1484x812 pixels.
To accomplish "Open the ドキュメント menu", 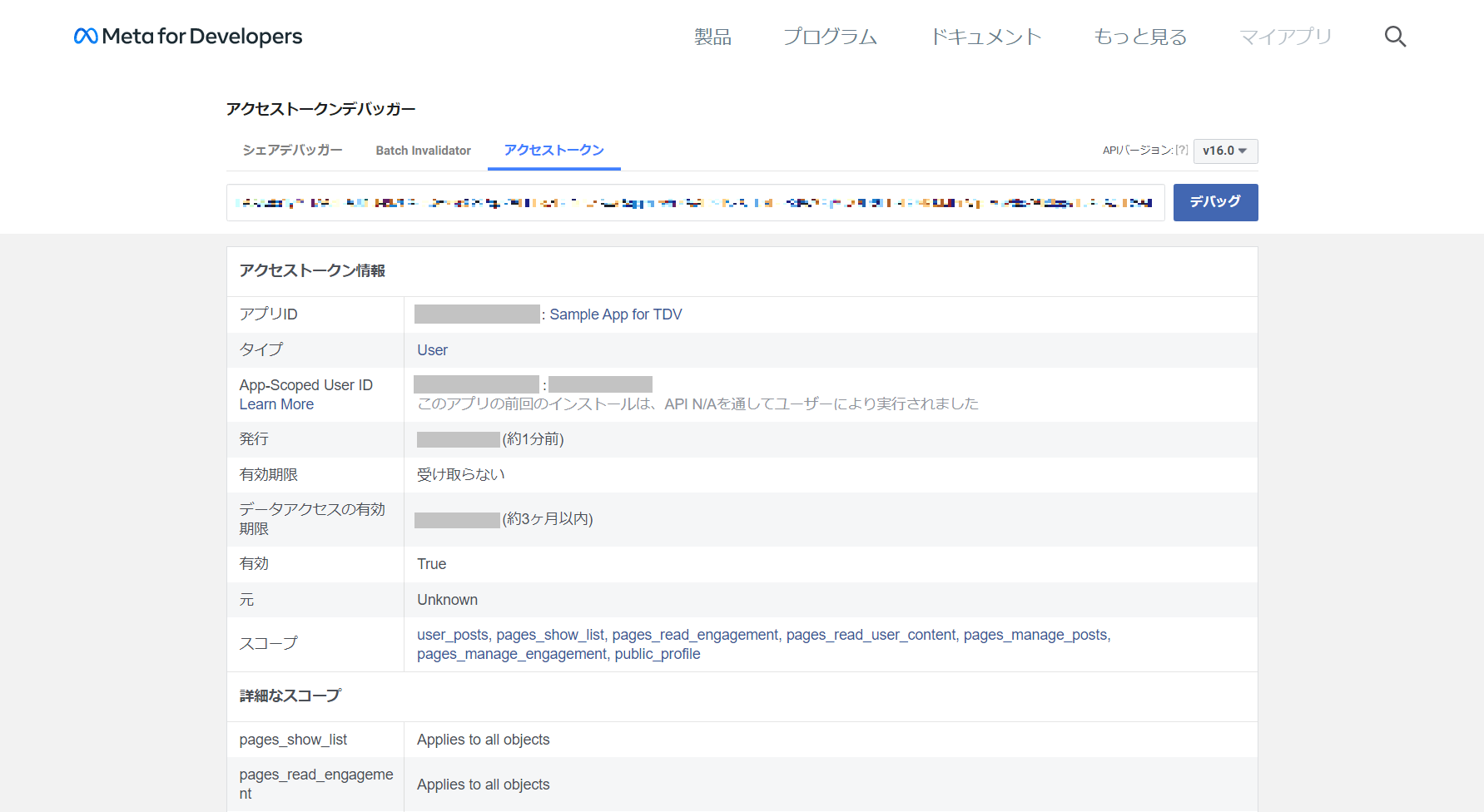I will tap(986, 37).
